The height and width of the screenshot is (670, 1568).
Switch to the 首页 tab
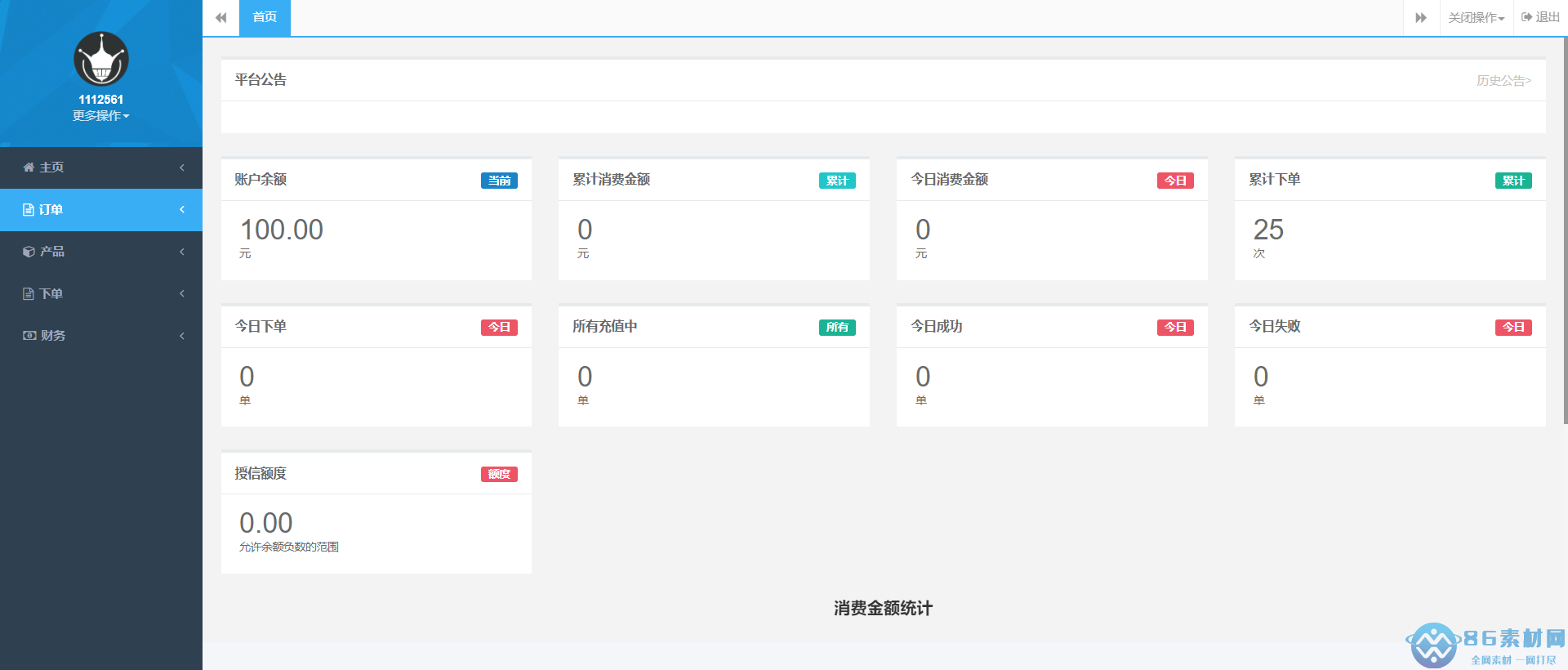[265, 18]
